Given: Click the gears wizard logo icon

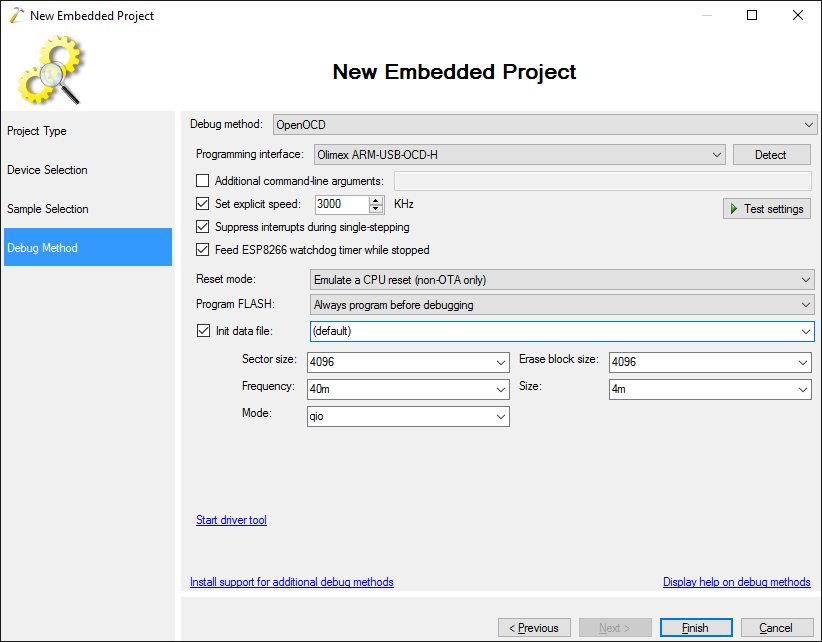Looking at the screenshot, I should [51, 70].
